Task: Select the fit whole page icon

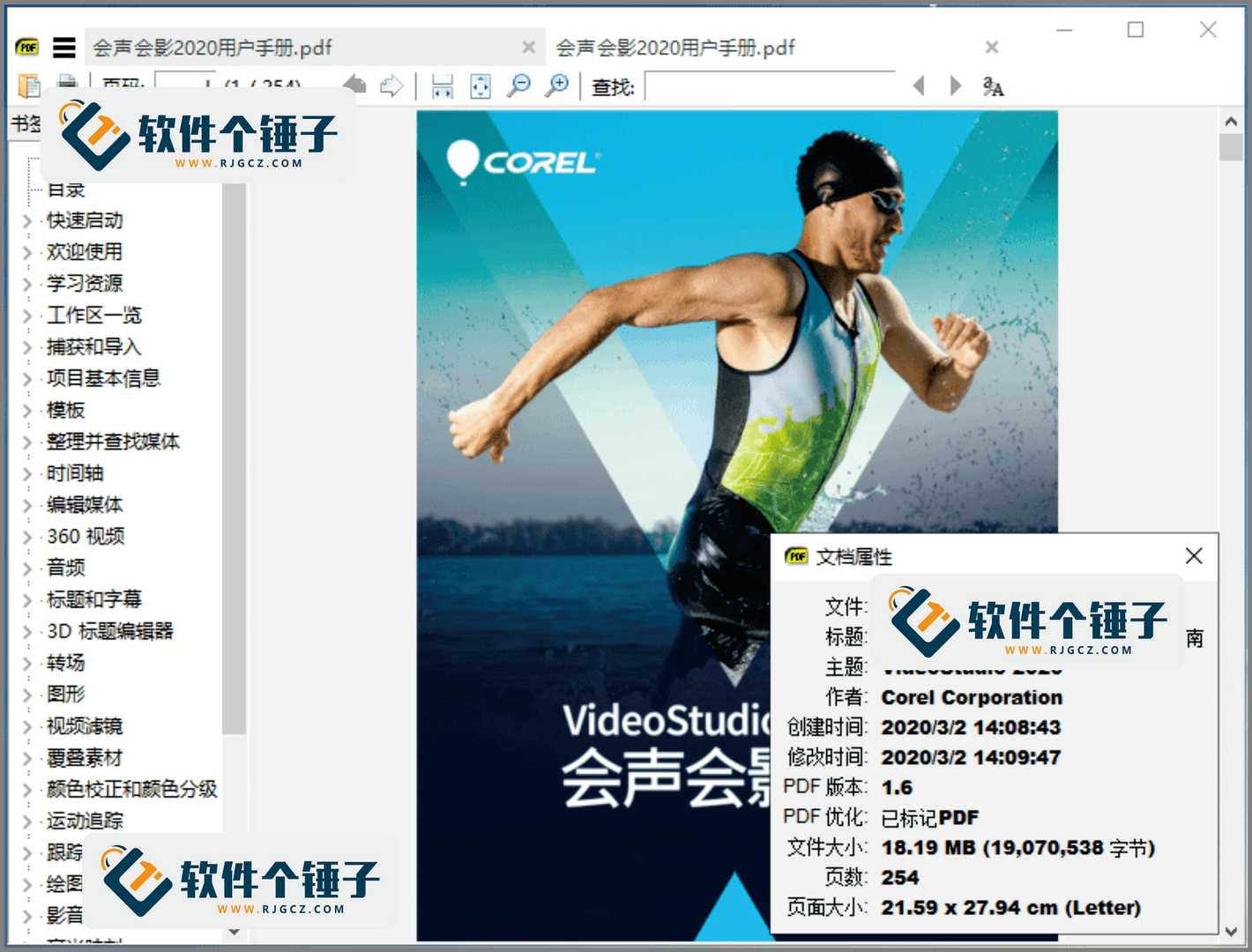Action: tap(481, 86)
